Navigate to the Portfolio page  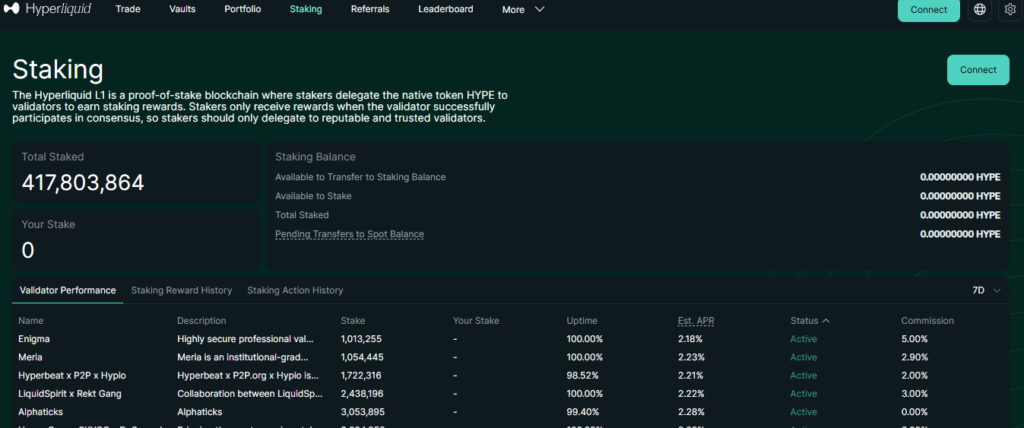coord(242,9)
